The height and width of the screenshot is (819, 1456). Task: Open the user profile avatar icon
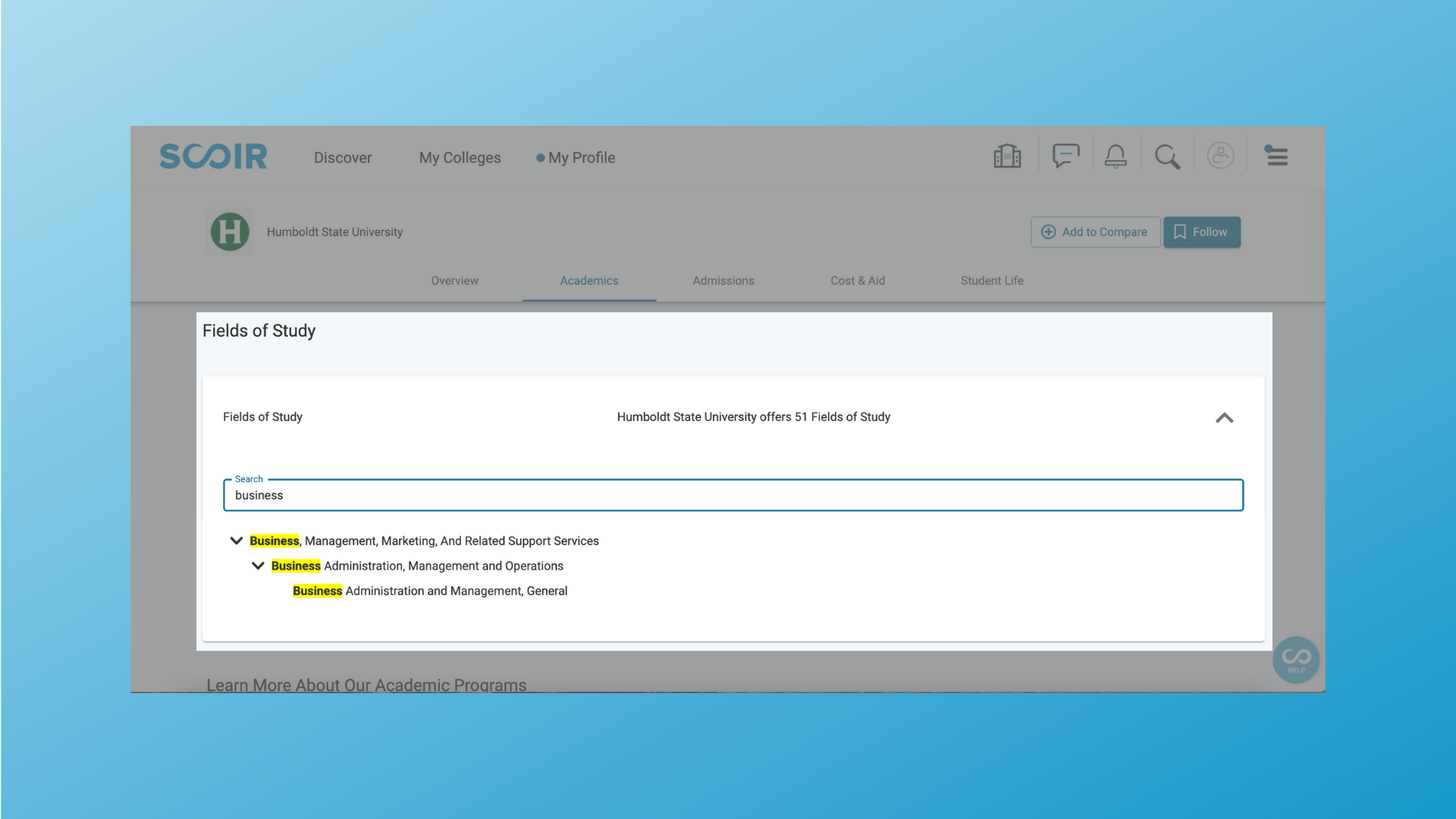[1220, 155]
